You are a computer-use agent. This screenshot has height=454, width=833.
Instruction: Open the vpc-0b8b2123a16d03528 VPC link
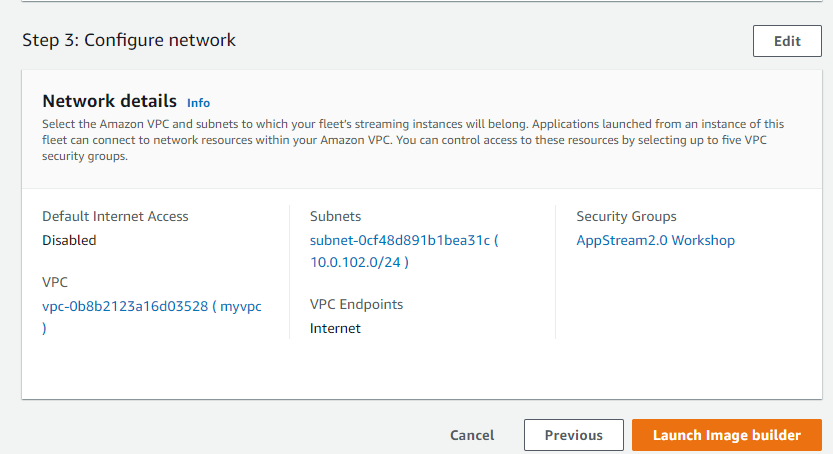tap(124, 307)
